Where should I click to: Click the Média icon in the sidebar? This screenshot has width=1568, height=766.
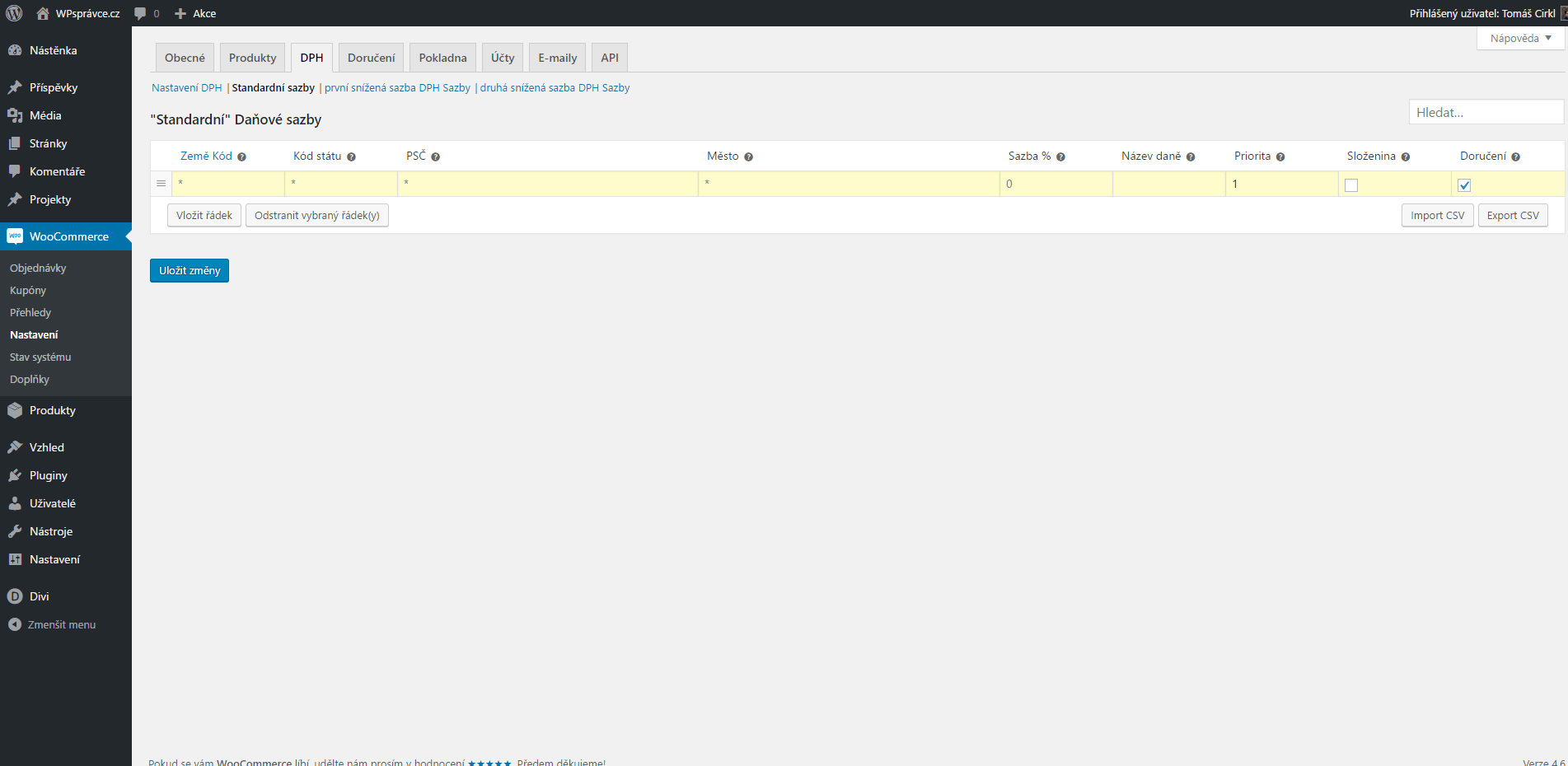pyautogui.click(x=15, y=115)
